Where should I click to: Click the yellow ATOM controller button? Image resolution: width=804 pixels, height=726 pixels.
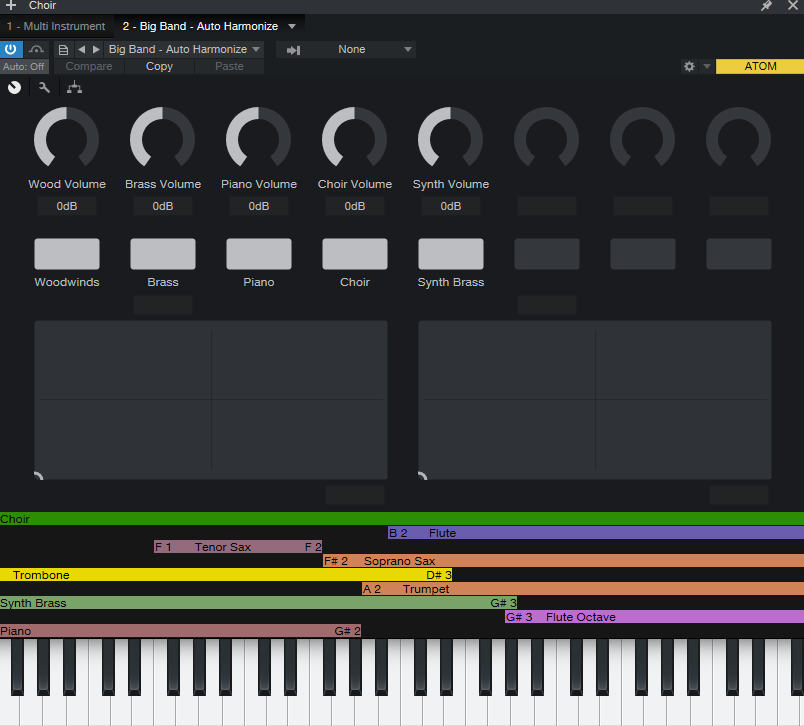point(760,66)
